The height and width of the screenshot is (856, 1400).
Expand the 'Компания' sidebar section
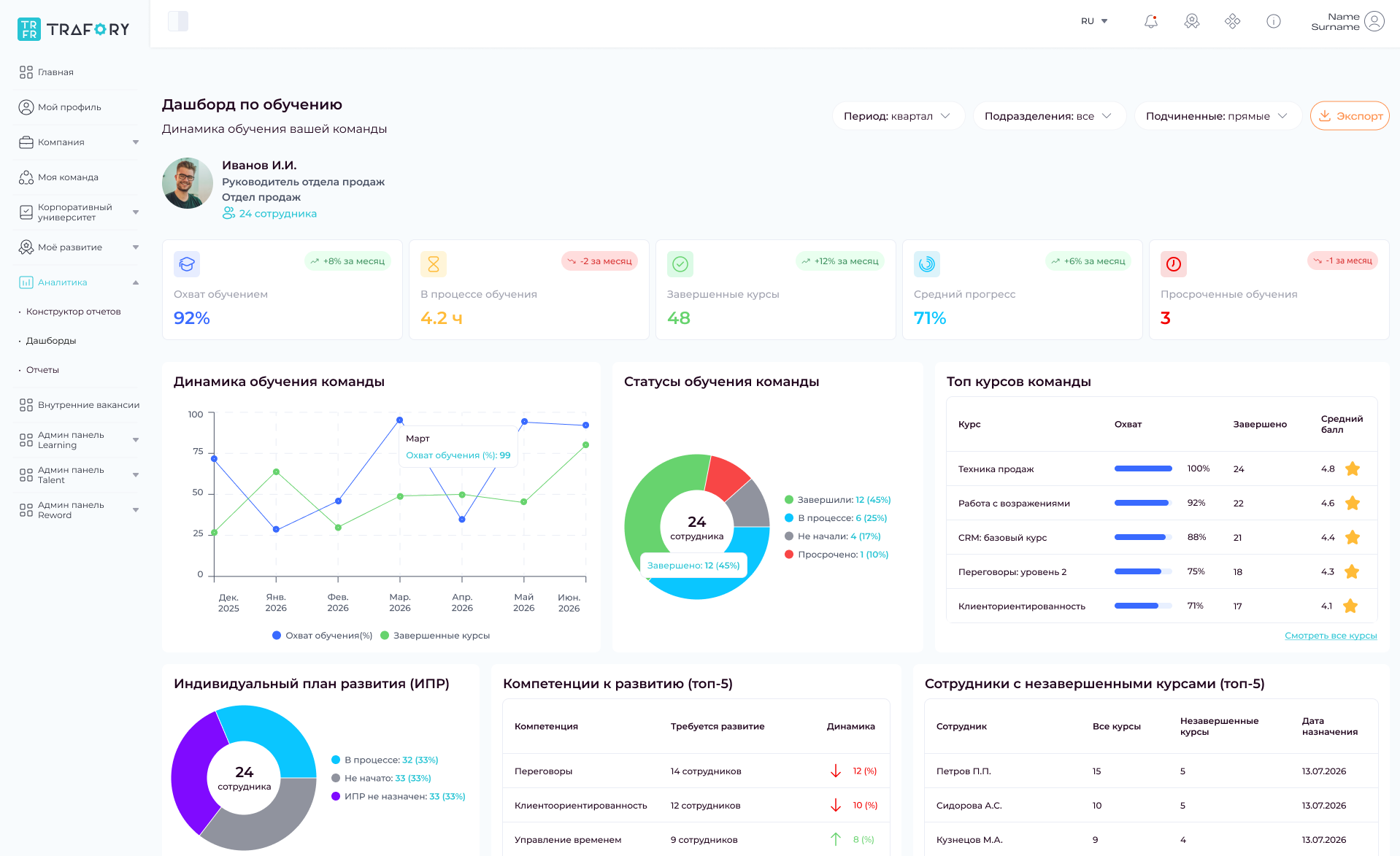(x=77, y=142)
